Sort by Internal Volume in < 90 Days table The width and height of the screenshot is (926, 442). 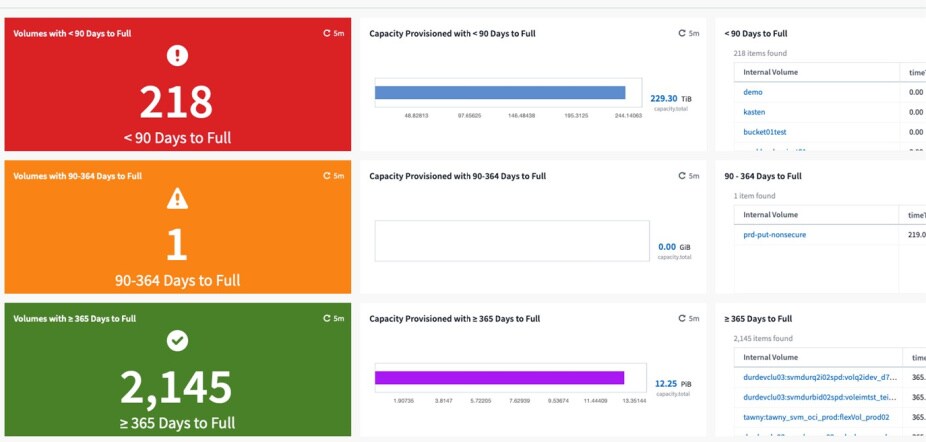tap(771, 72)
